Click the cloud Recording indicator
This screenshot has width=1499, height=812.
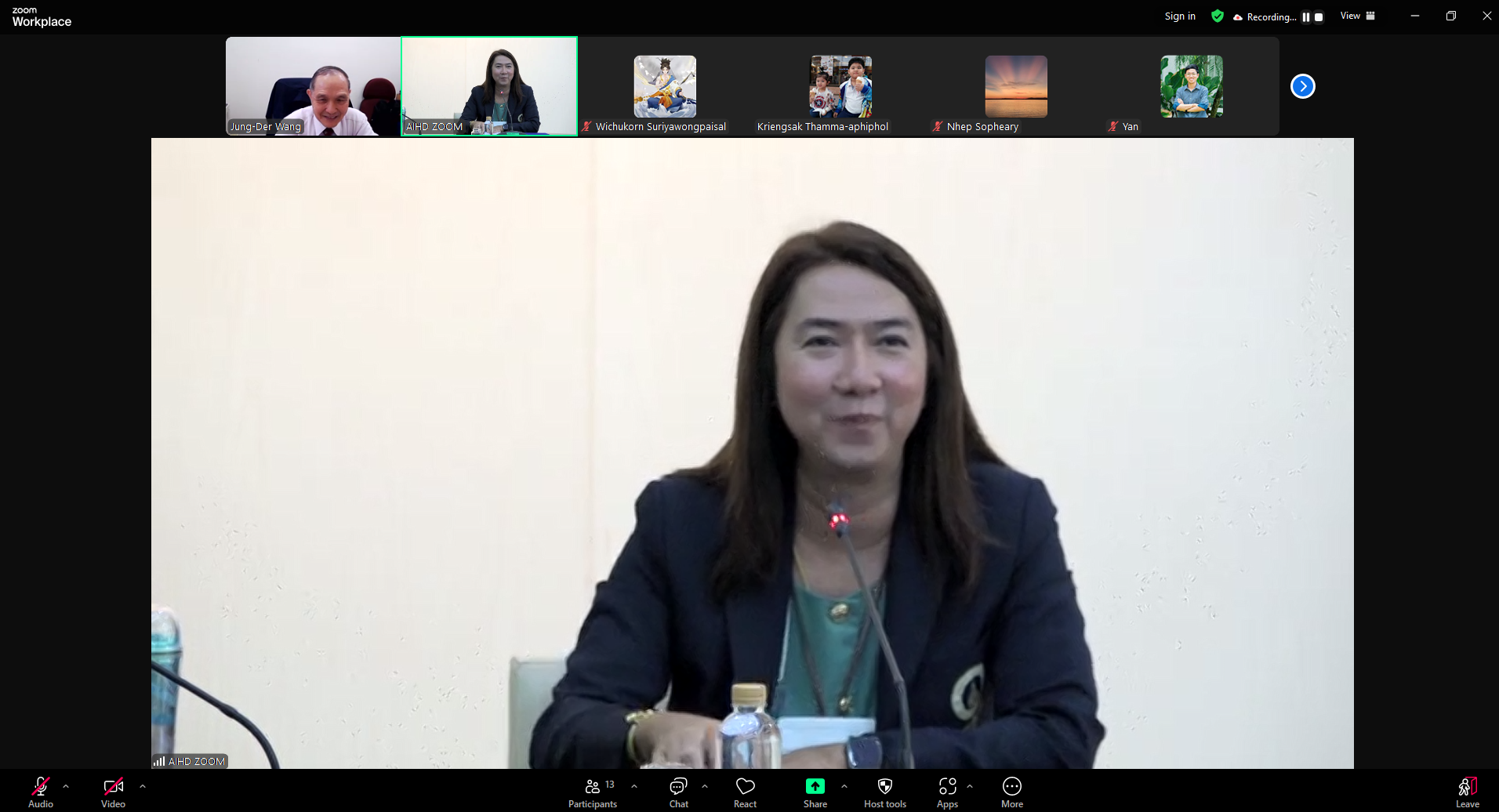pyautogui.click(x=1264, y=16)
